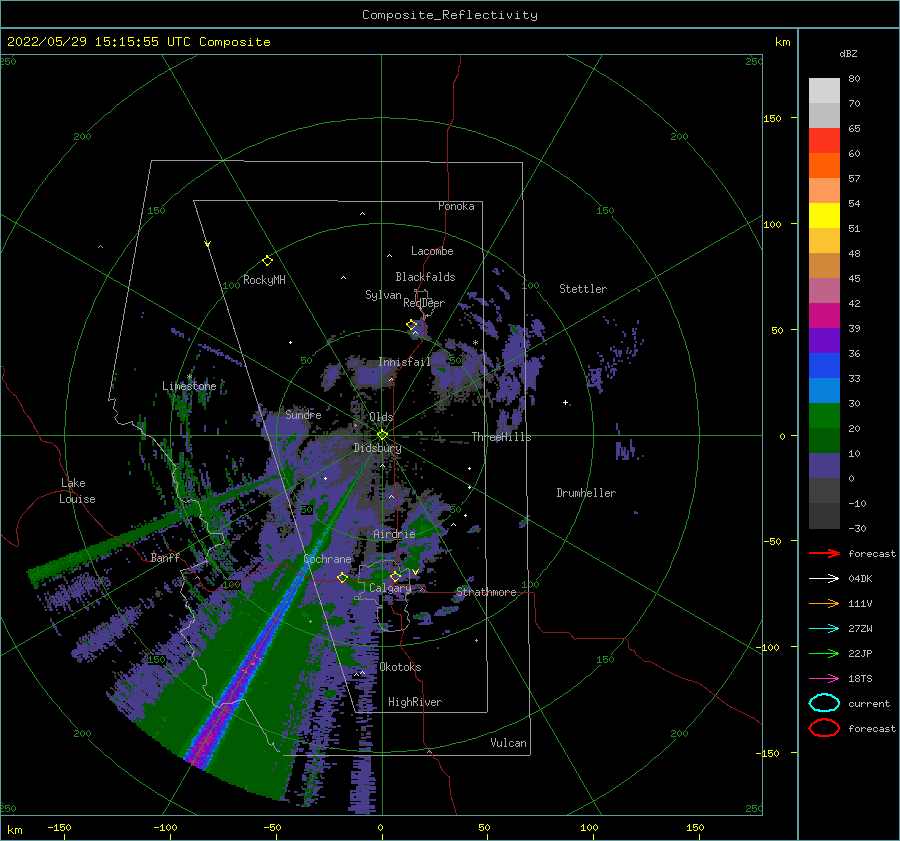Click the yellow 54 dBZ color swatch

coord(824,215)
